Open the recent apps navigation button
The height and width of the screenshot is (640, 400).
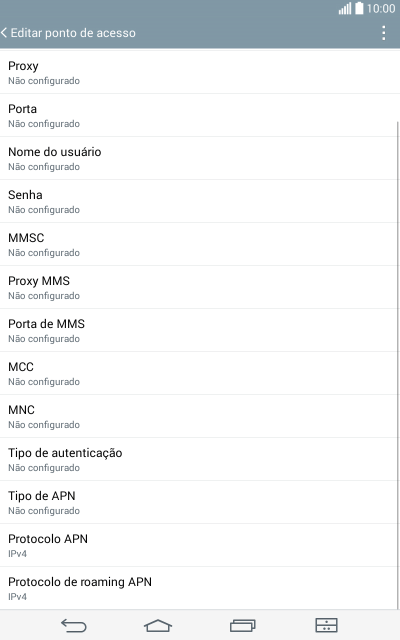click(x=242, y=625)
